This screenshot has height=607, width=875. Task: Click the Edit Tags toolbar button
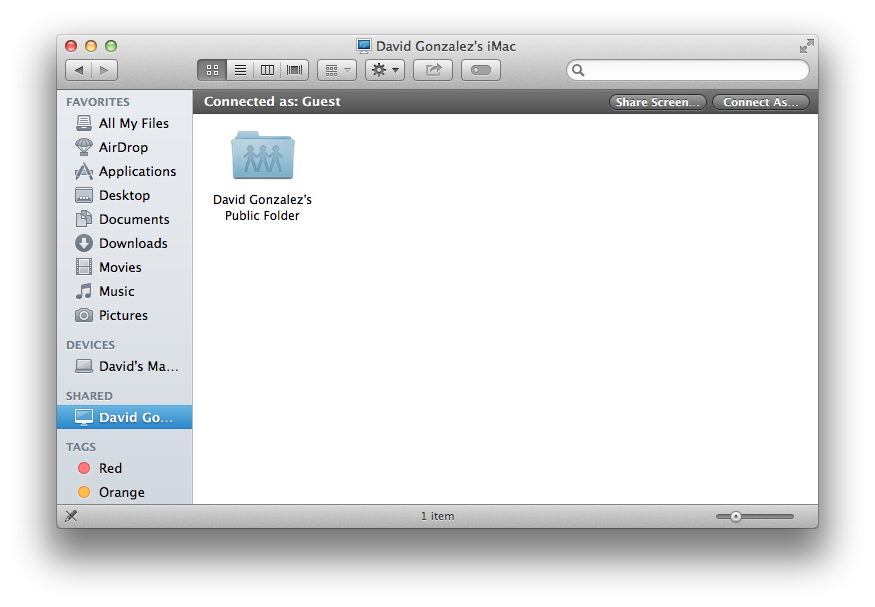pos(480,70)
